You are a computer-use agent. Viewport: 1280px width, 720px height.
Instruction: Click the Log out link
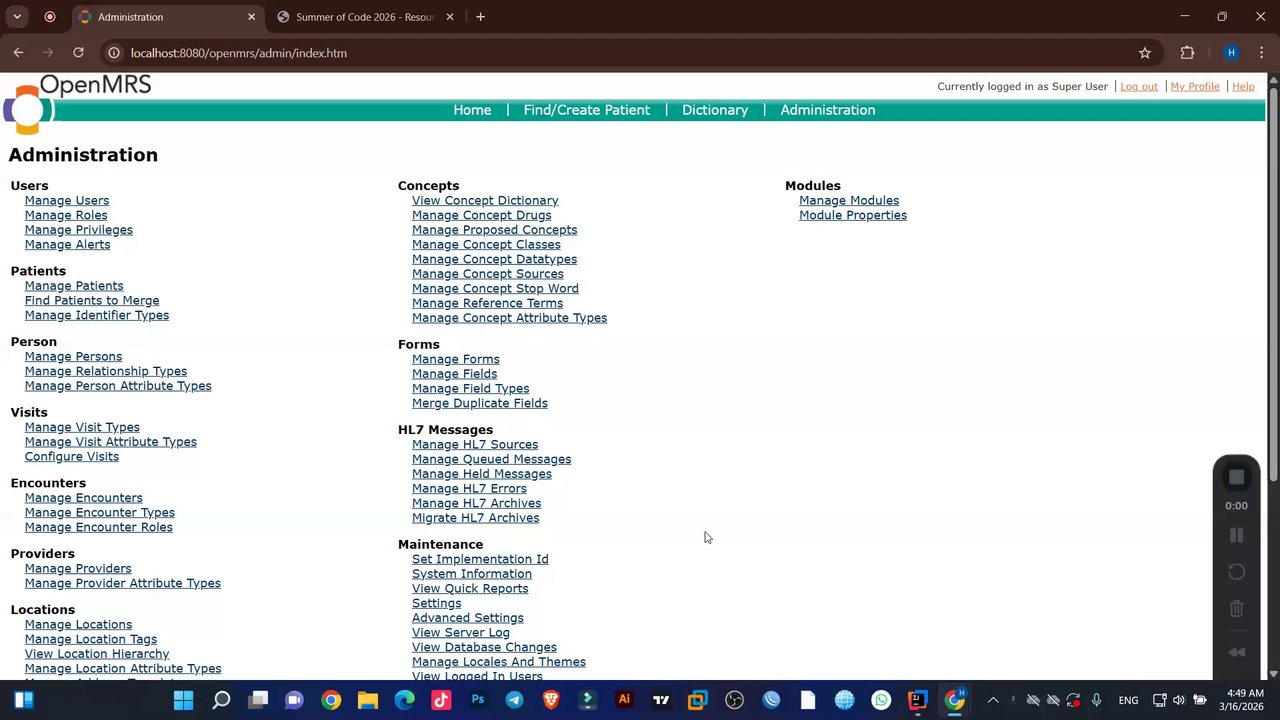pyautogui.click(x=1139, y=86)
